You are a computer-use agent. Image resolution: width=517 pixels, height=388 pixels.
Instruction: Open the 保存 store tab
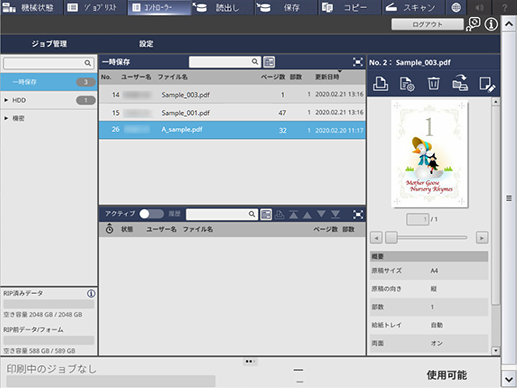click(x=287, y=7)
